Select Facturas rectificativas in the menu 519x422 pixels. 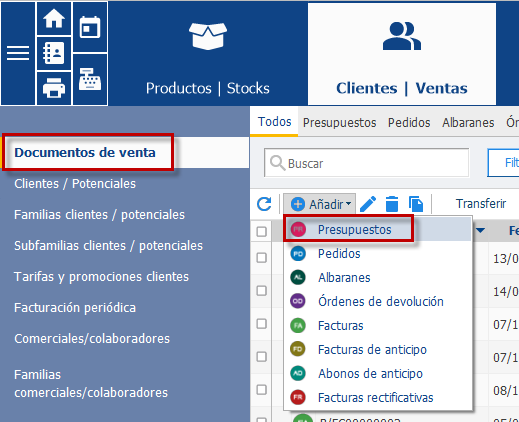click(x=377, y=398)
